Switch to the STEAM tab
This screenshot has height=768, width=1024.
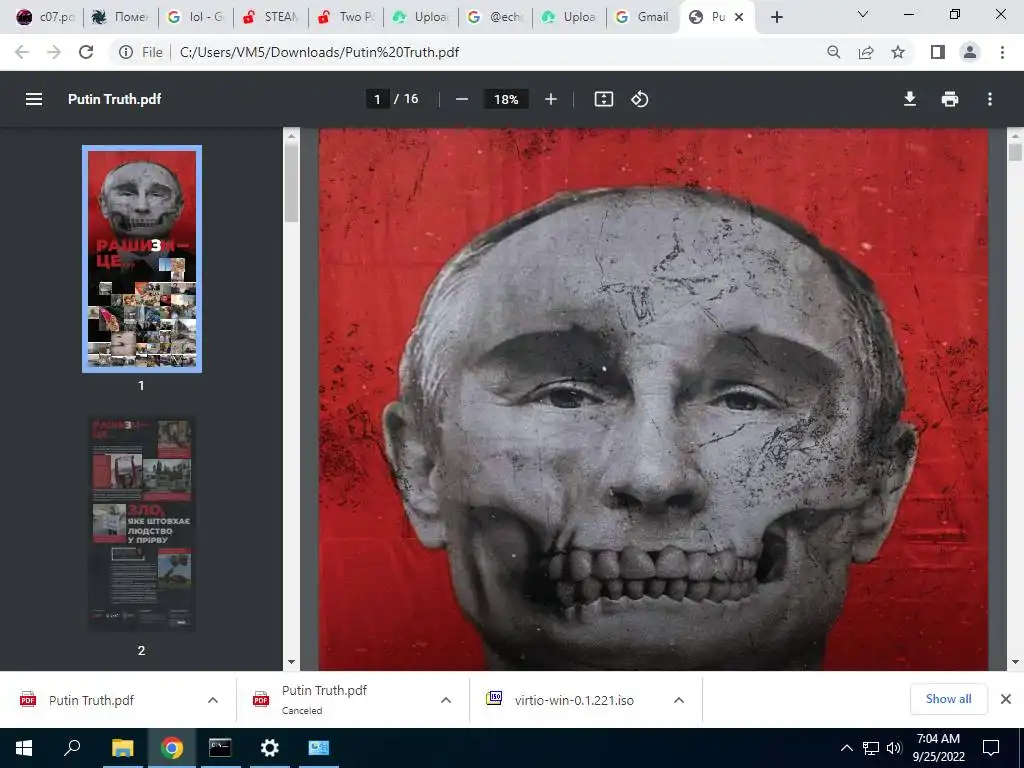[x=270, y=18]
